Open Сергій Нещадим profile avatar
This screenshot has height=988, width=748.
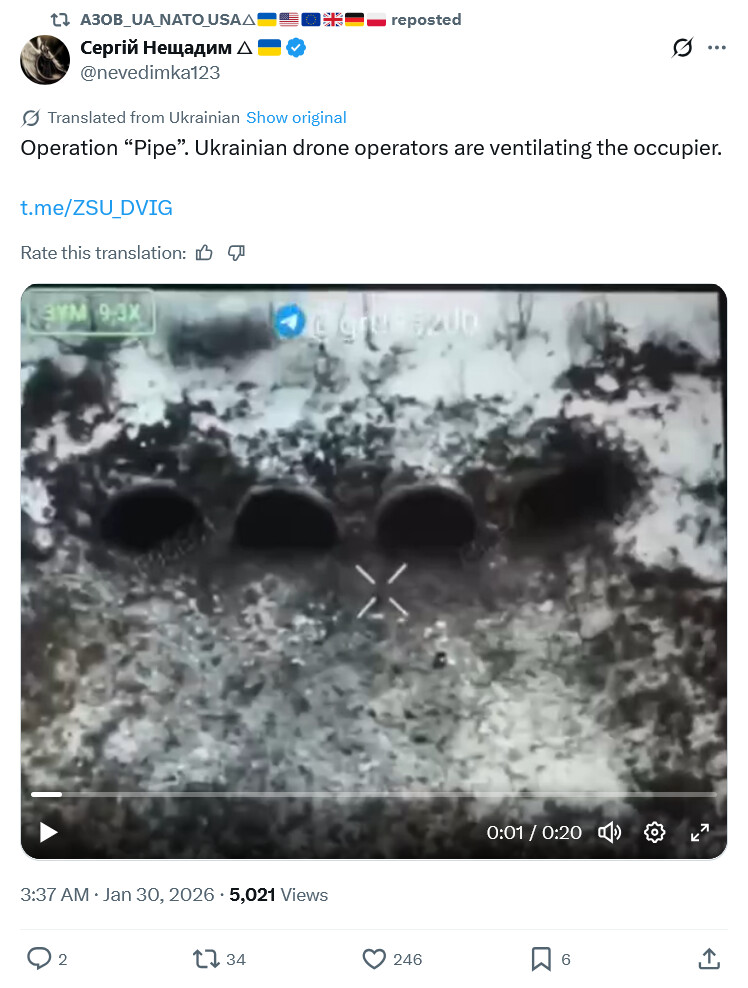(x=45, y=60)
